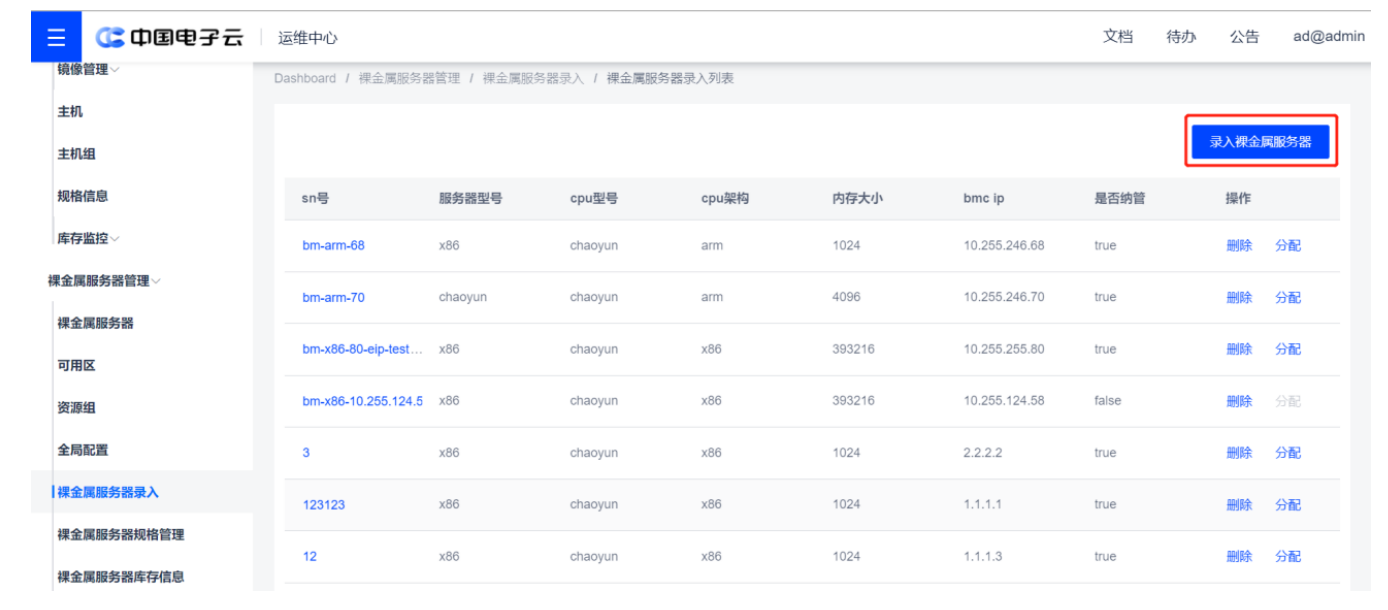Open the bm-arm-70 sn link
The height and width of the screenshot is (610, 1388).
pyautogui.click(x=333, y=297)
